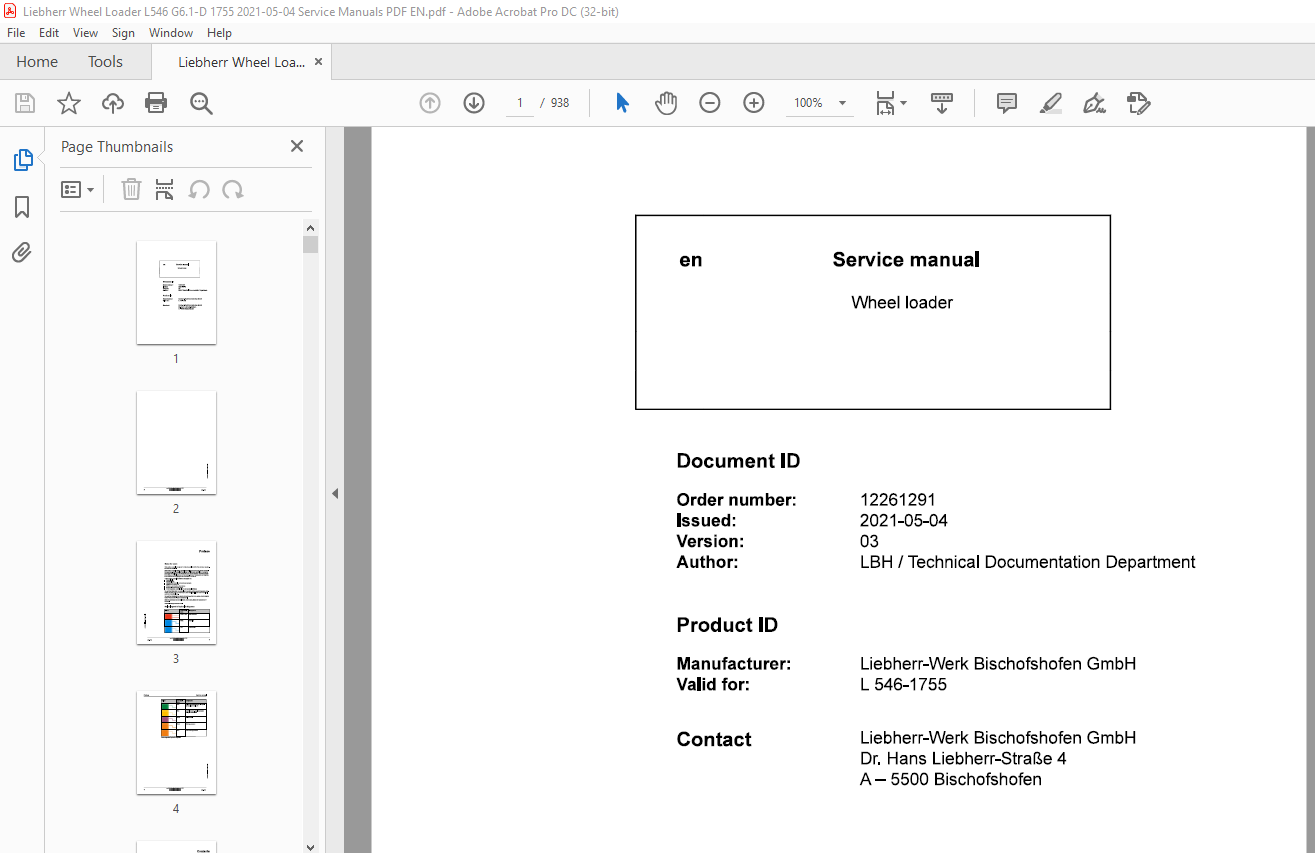This screenshot has width=1315, height=853.
Task: Zoom out with minus icon
Action: click(x=710, y=103)
